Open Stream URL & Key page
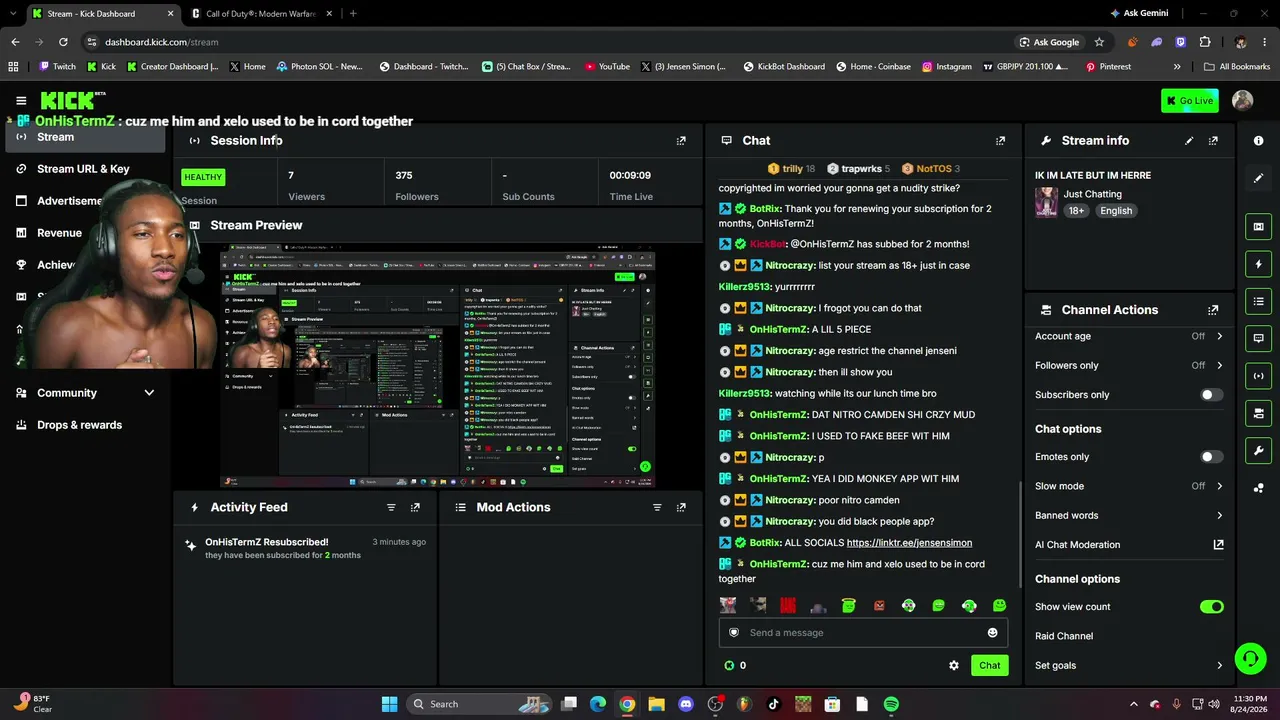The image size is (1280, 720). 84,169
